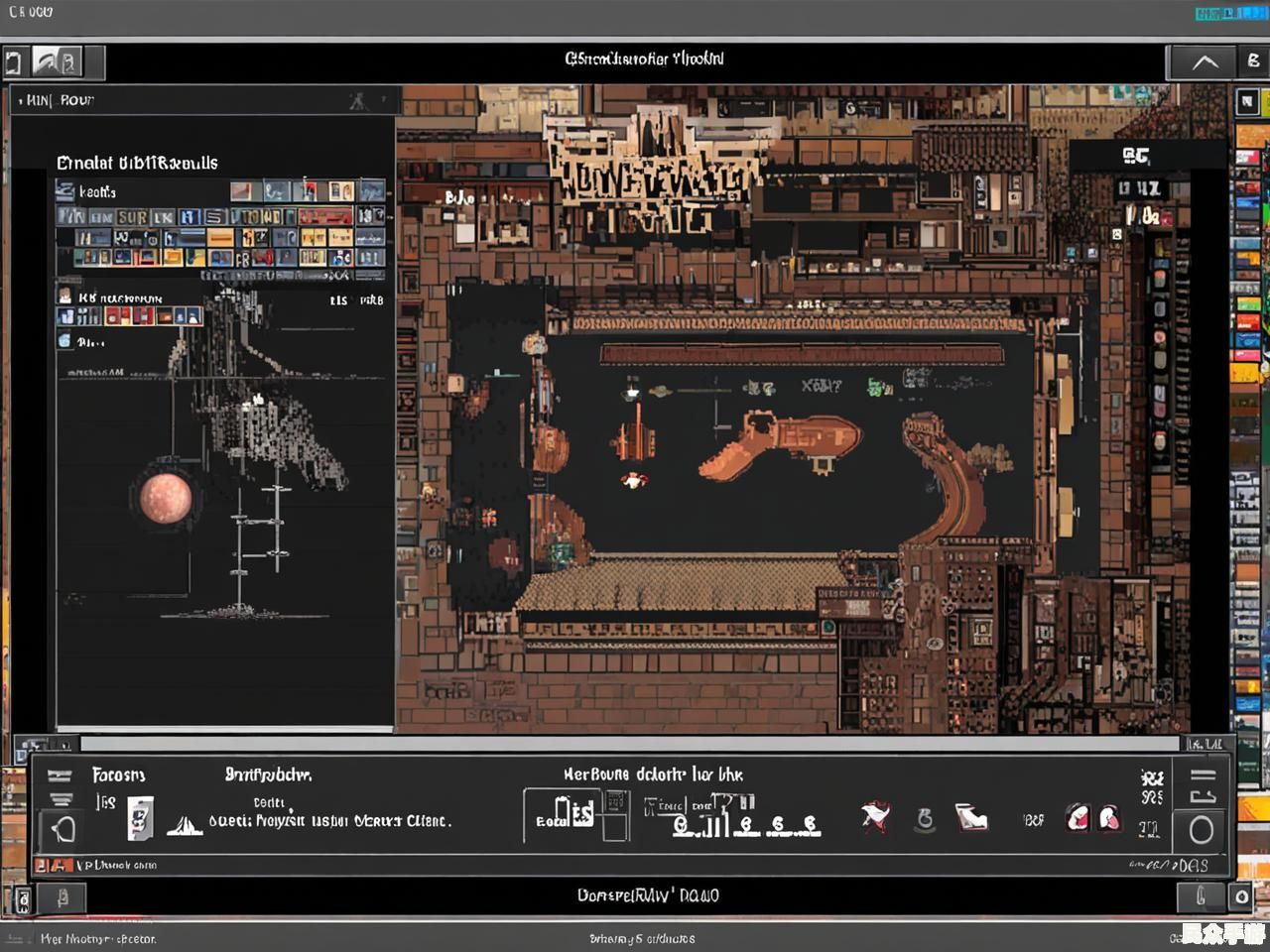Click the pink sphere in the left preview panel
The image size is (1270, 952).
165,498
